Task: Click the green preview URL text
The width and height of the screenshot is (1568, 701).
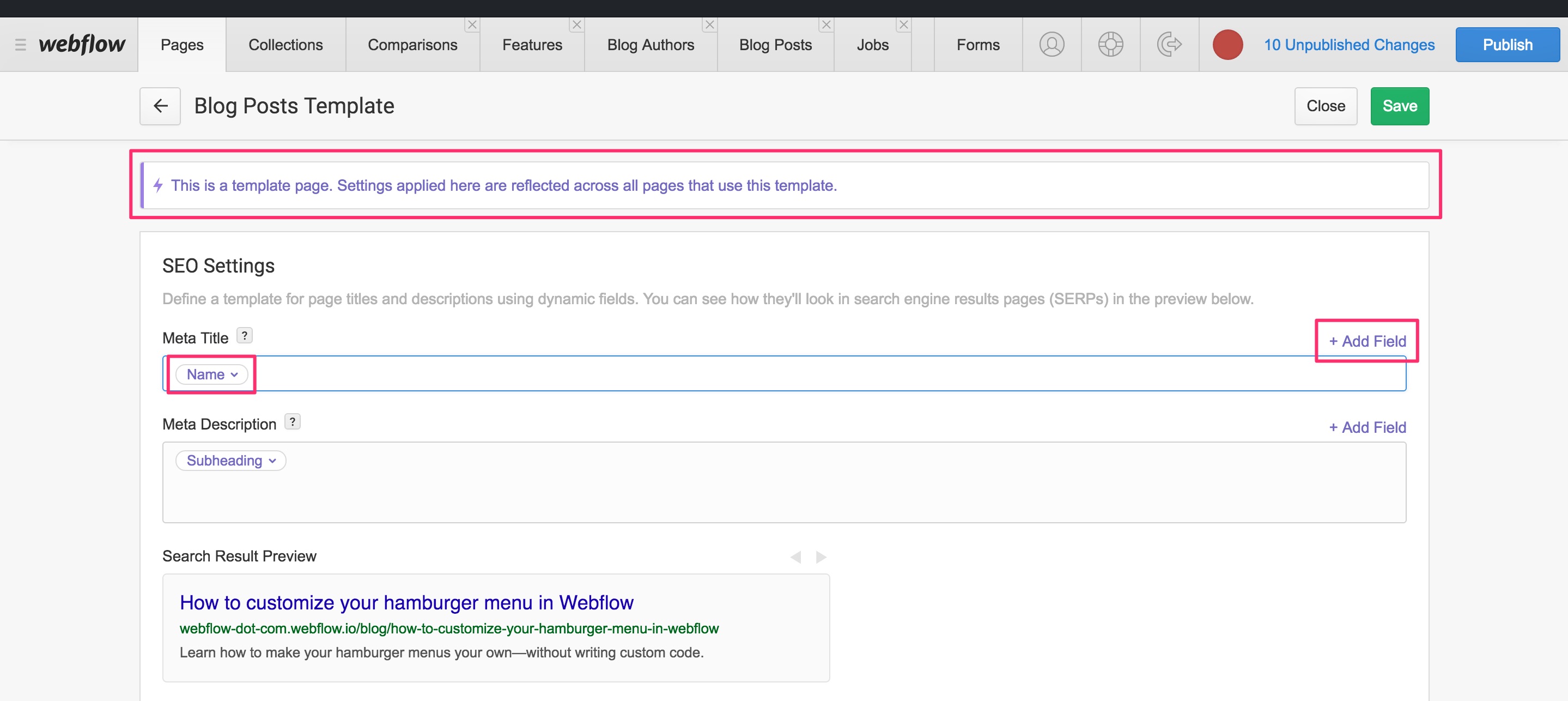Action: (x=449, y=629)
